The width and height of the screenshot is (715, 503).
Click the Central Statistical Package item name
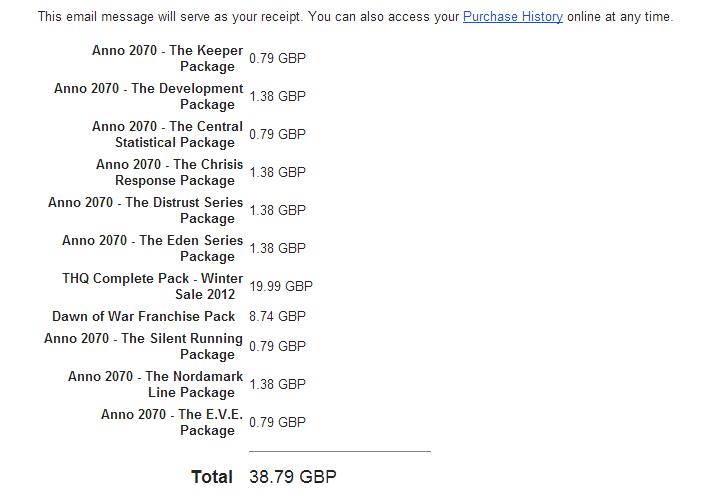[x=167, y=135]
